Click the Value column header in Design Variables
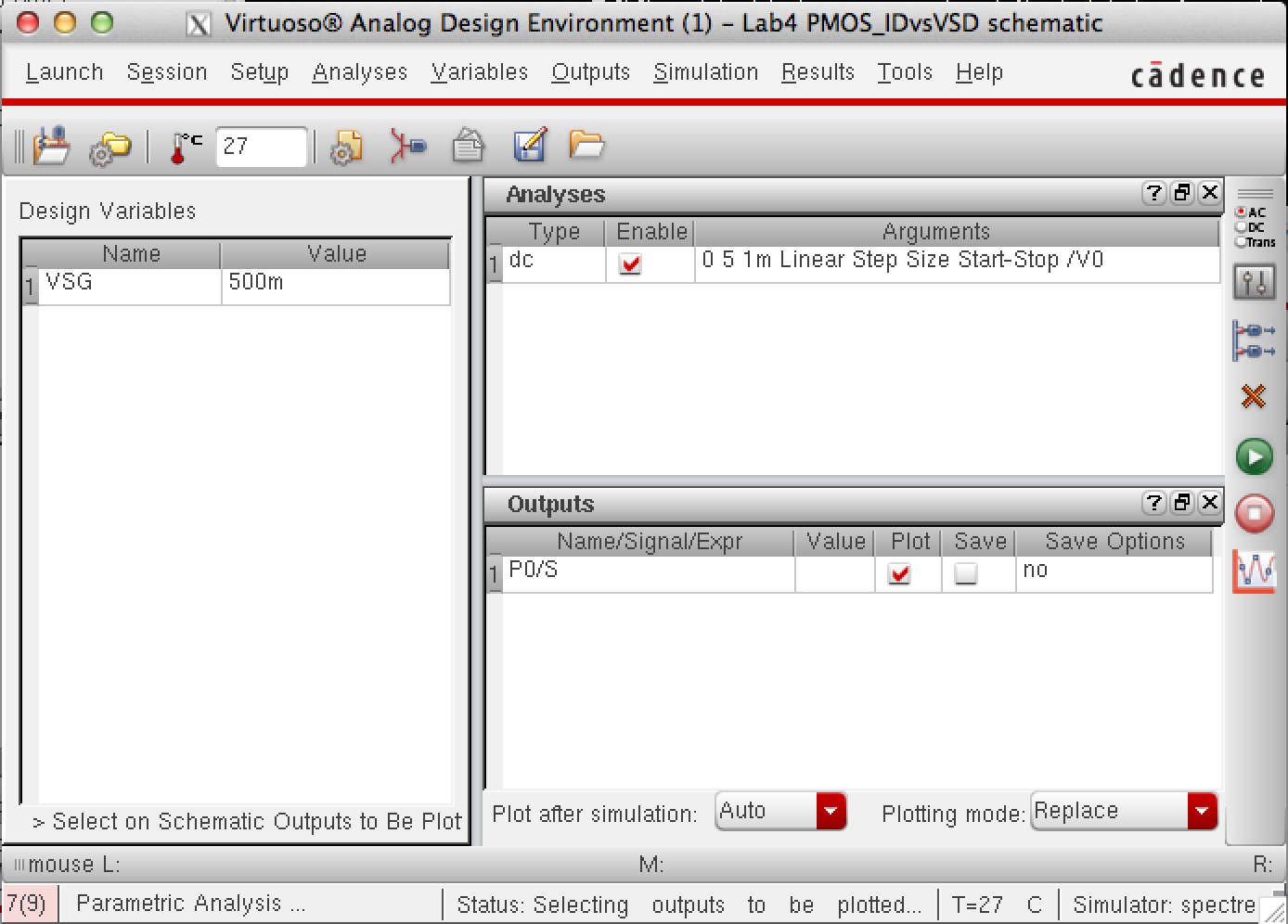Image resolution: width=1288 pixels, height=924 pixels. [x=336, y=254]
